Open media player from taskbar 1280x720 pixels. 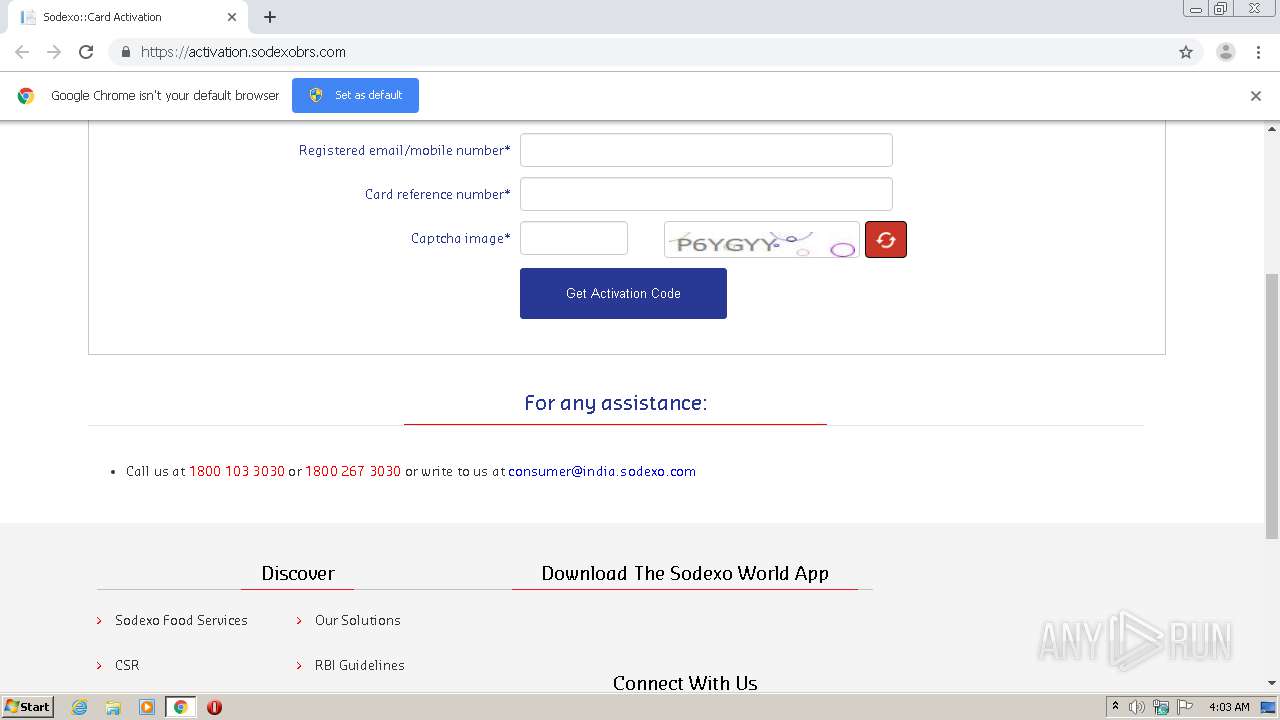[x=147, y=707]
